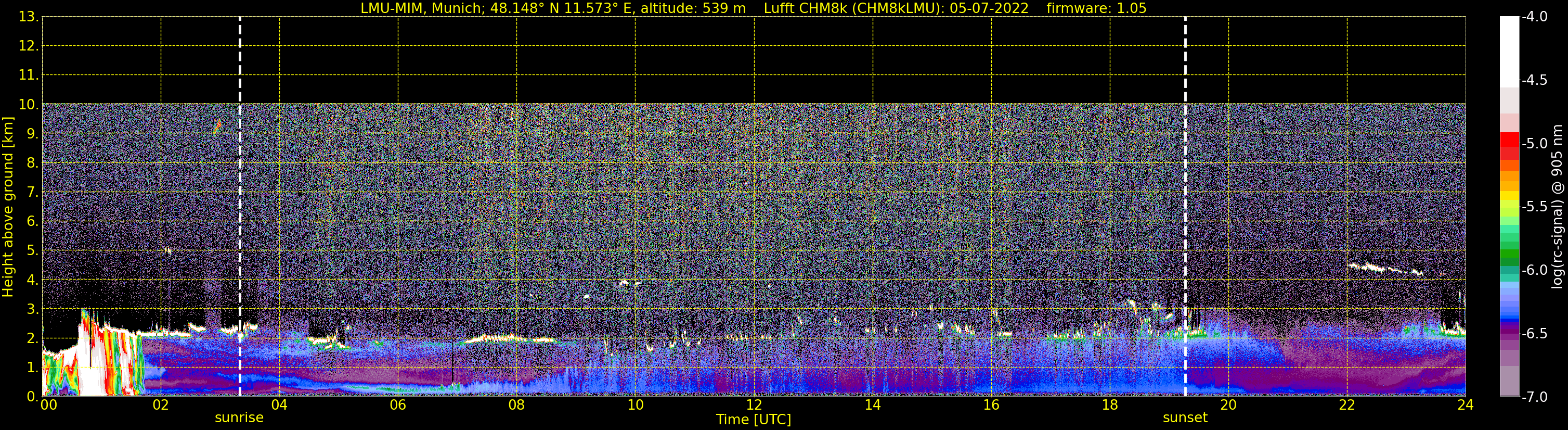Click the time axis tick label '00'
This screenshot has width=1568, height=430.
49,405
